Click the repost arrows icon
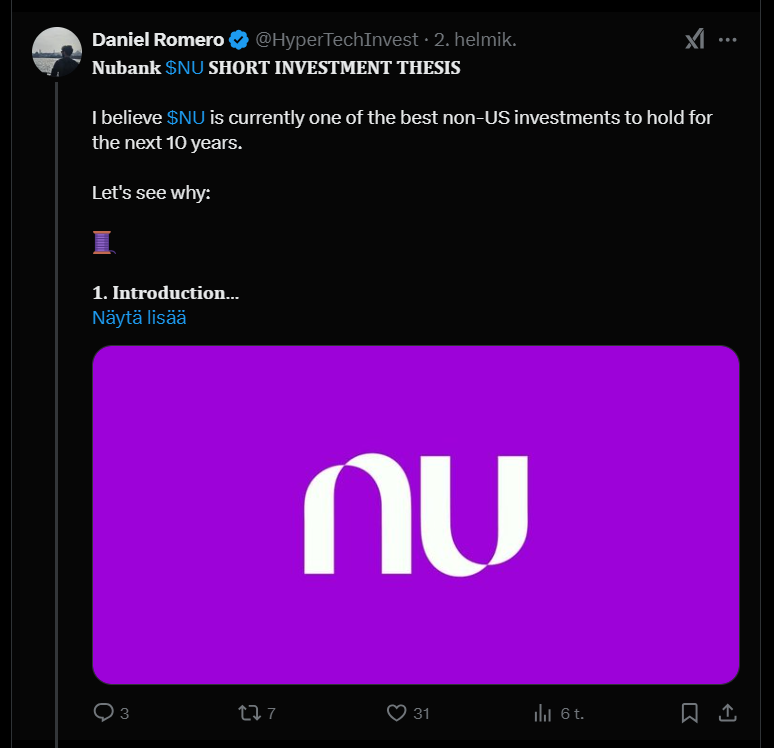Viewport: 774px width, 748px height. 249,712
